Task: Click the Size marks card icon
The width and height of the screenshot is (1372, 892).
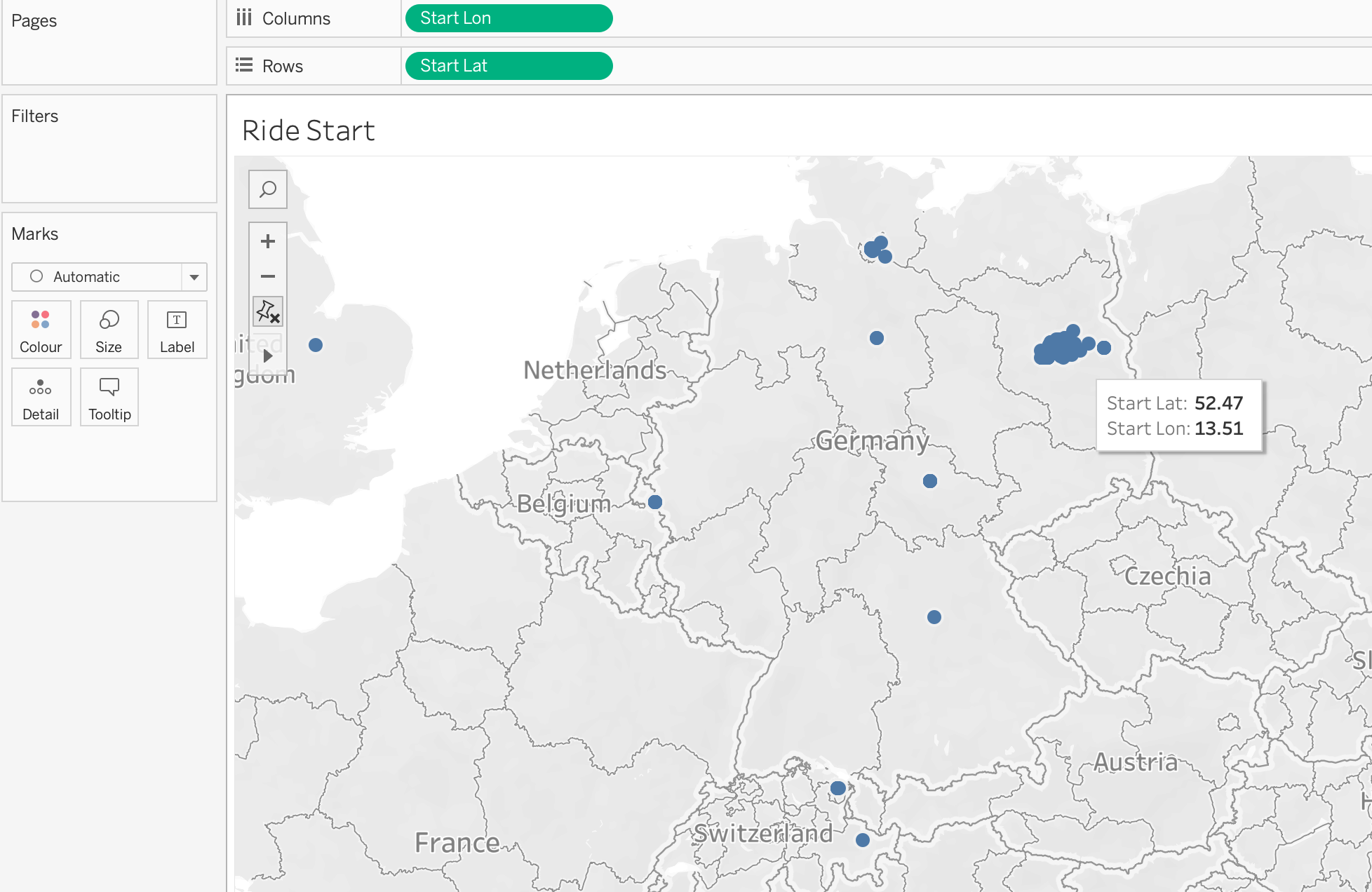Action: (109, 330)
